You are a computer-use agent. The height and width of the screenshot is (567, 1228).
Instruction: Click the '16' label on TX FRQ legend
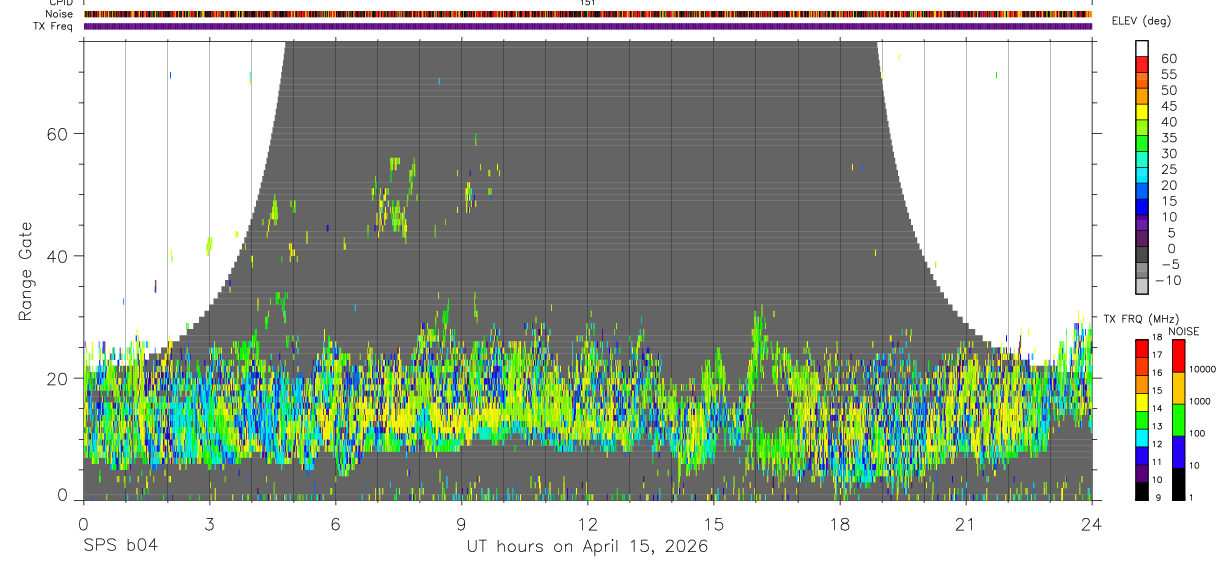(x=1157, y=372)
